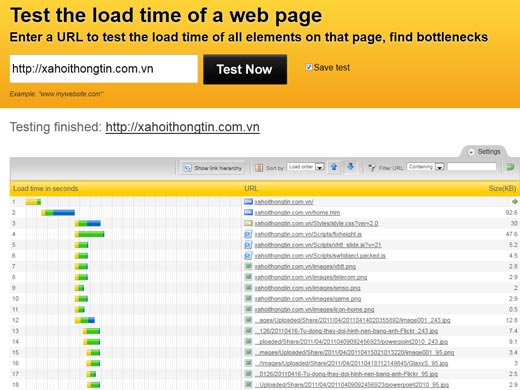Click the Settings arrow icon
The width and height of the screenshot is (520, 390).
click(x=471, y=152)
